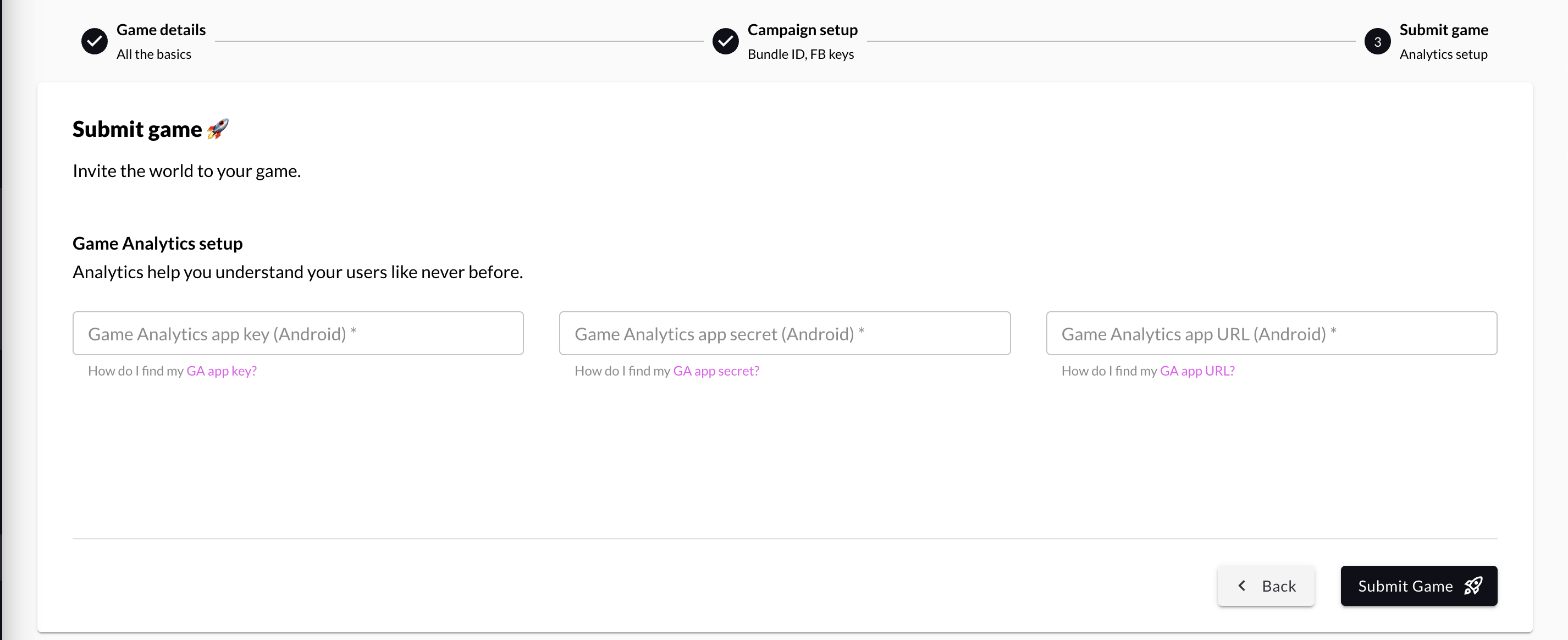Click the step 3 circle icon
The width and height of the screenshot is (1568, 640).
[x=1377, y=41]
